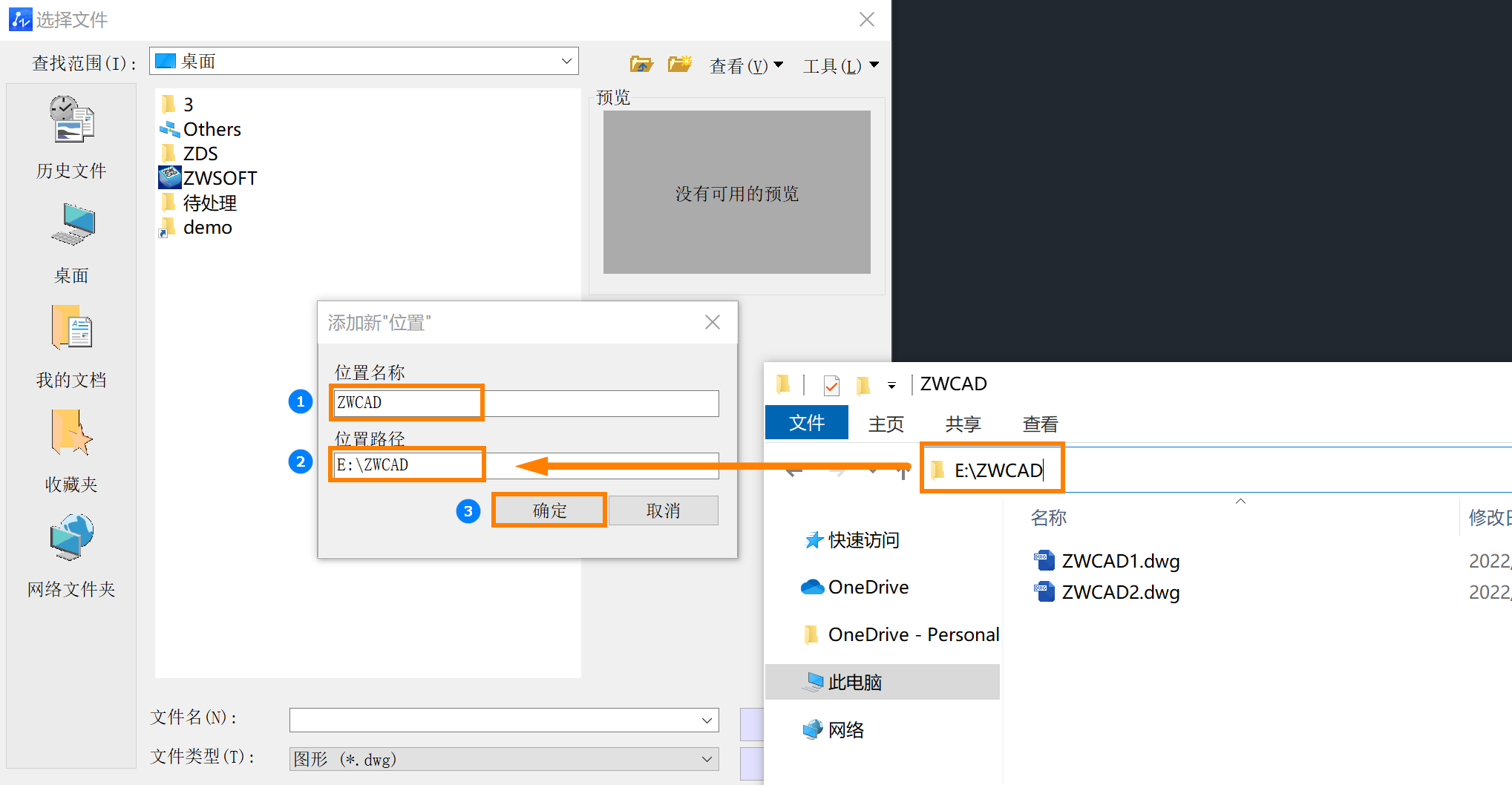Click the new folder icon in Explorer quick toolbar
The image size is (1512, 785).
coord(863,385)
